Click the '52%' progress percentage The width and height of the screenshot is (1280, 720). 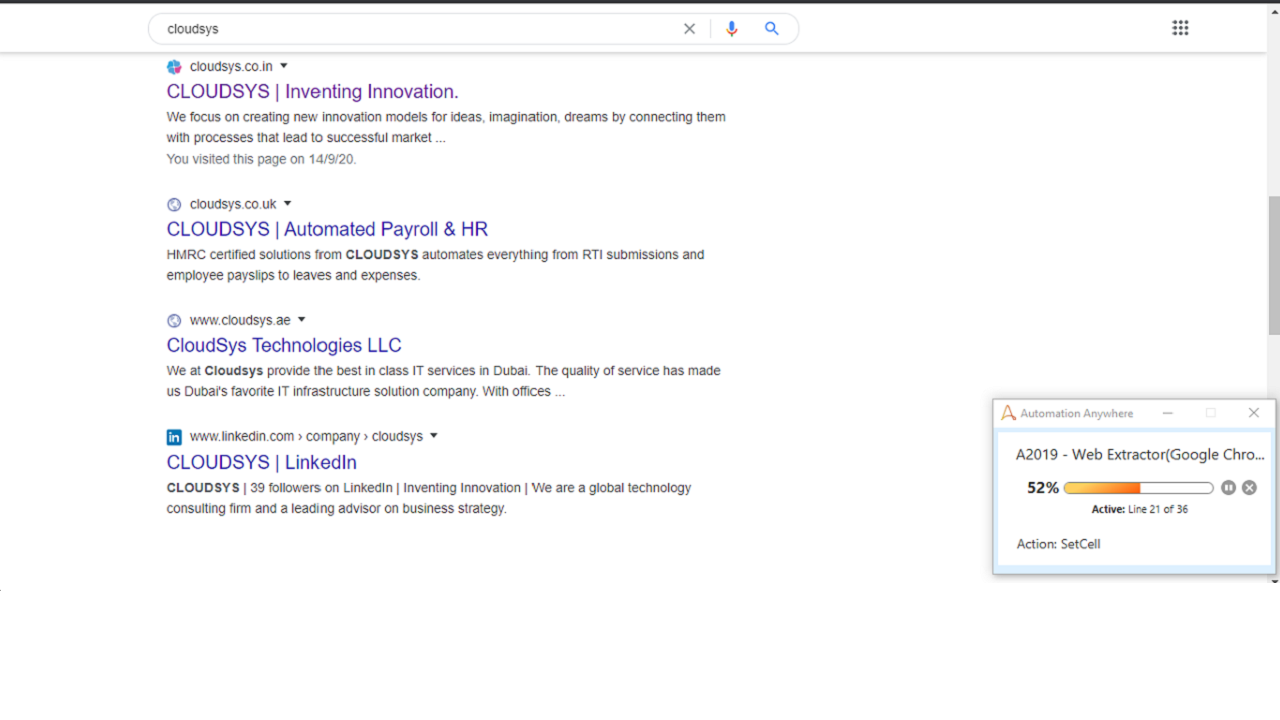(1043, 488)
